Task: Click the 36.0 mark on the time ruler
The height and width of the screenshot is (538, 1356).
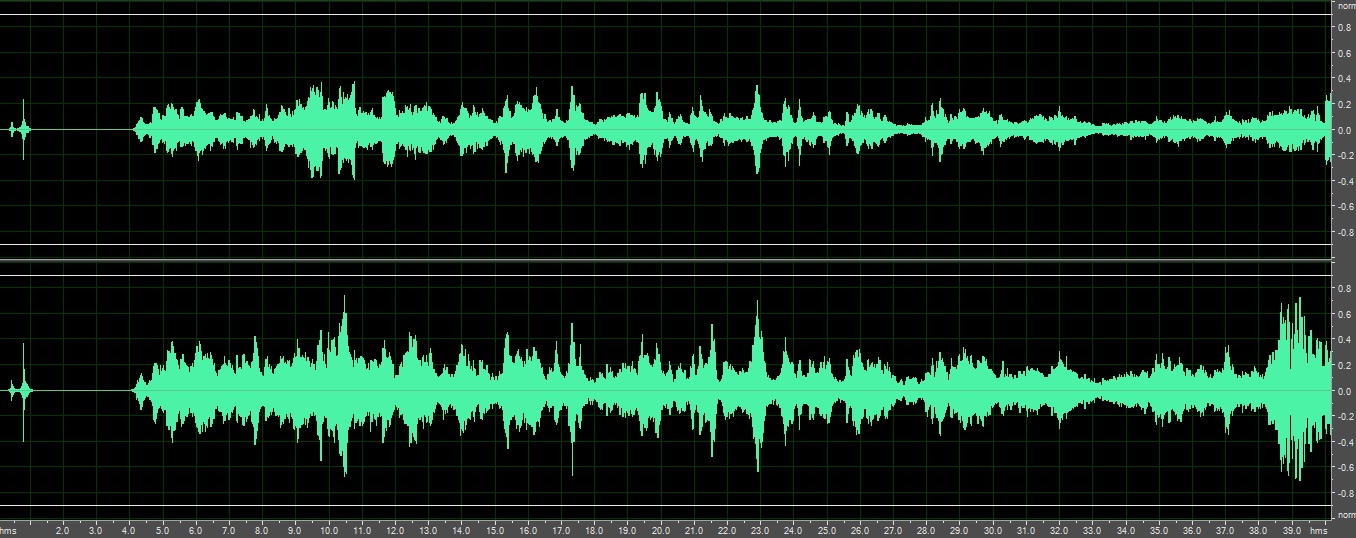Action: [x=1192, y=531]
